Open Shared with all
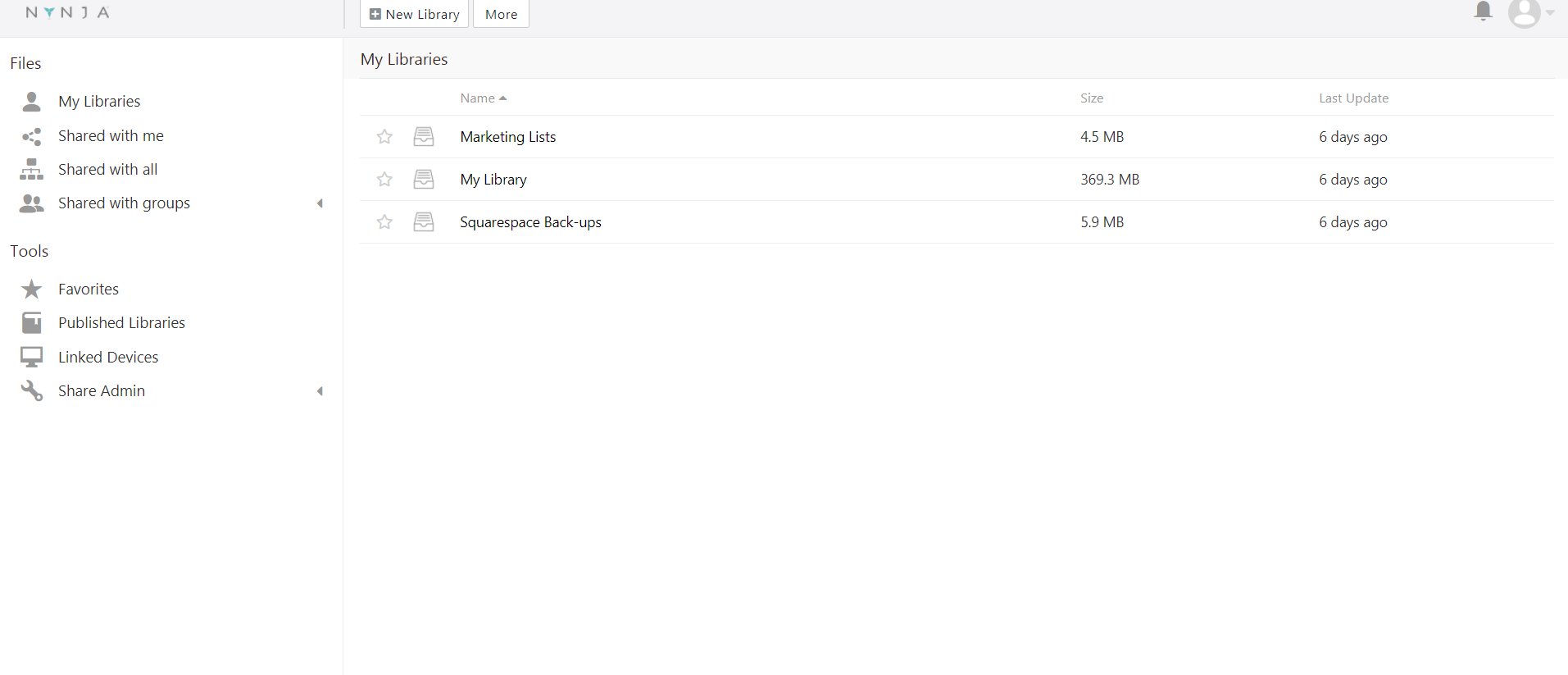 (107, 169)
